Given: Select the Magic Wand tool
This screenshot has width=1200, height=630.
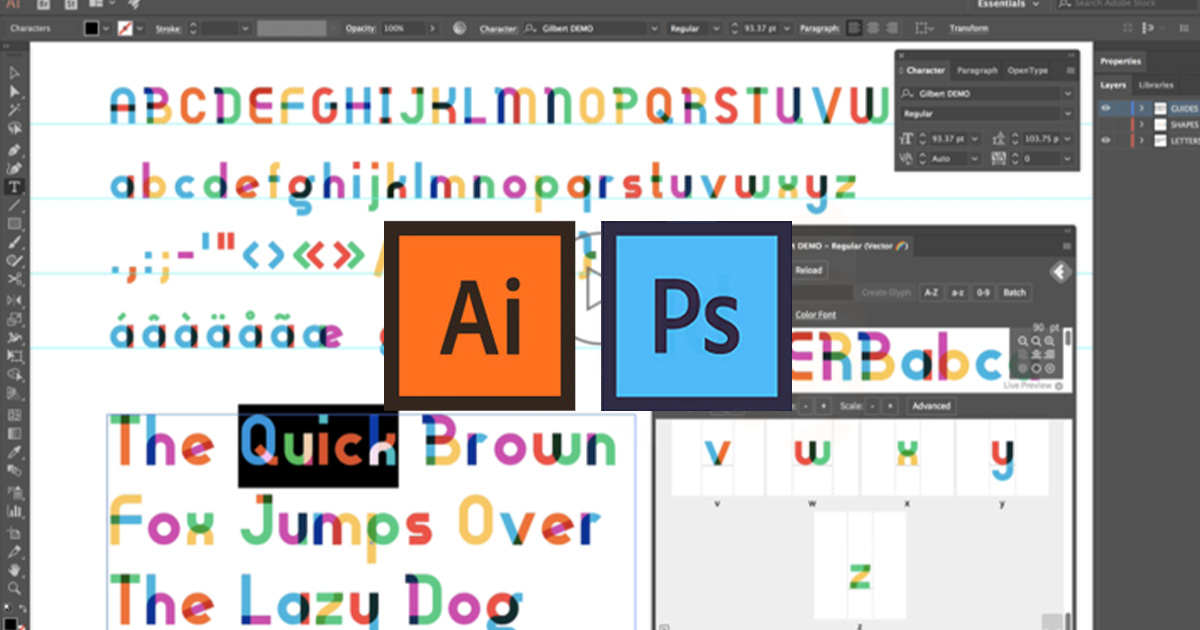Looking at the screenshot, I should (15, 111).
